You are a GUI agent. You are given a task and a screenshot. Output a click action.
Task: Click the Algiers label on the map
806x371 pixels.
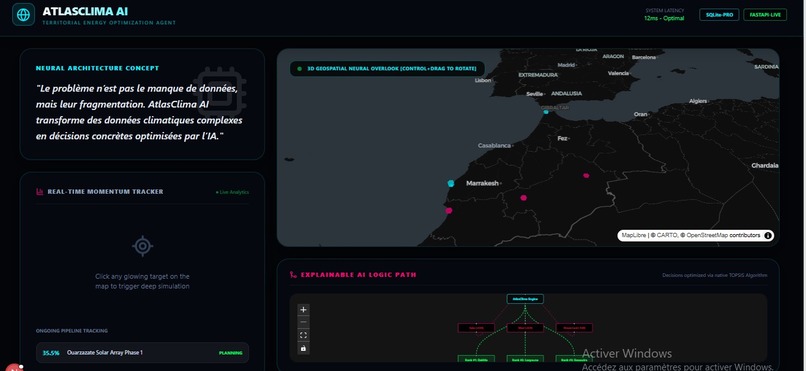tap(698, 101)
